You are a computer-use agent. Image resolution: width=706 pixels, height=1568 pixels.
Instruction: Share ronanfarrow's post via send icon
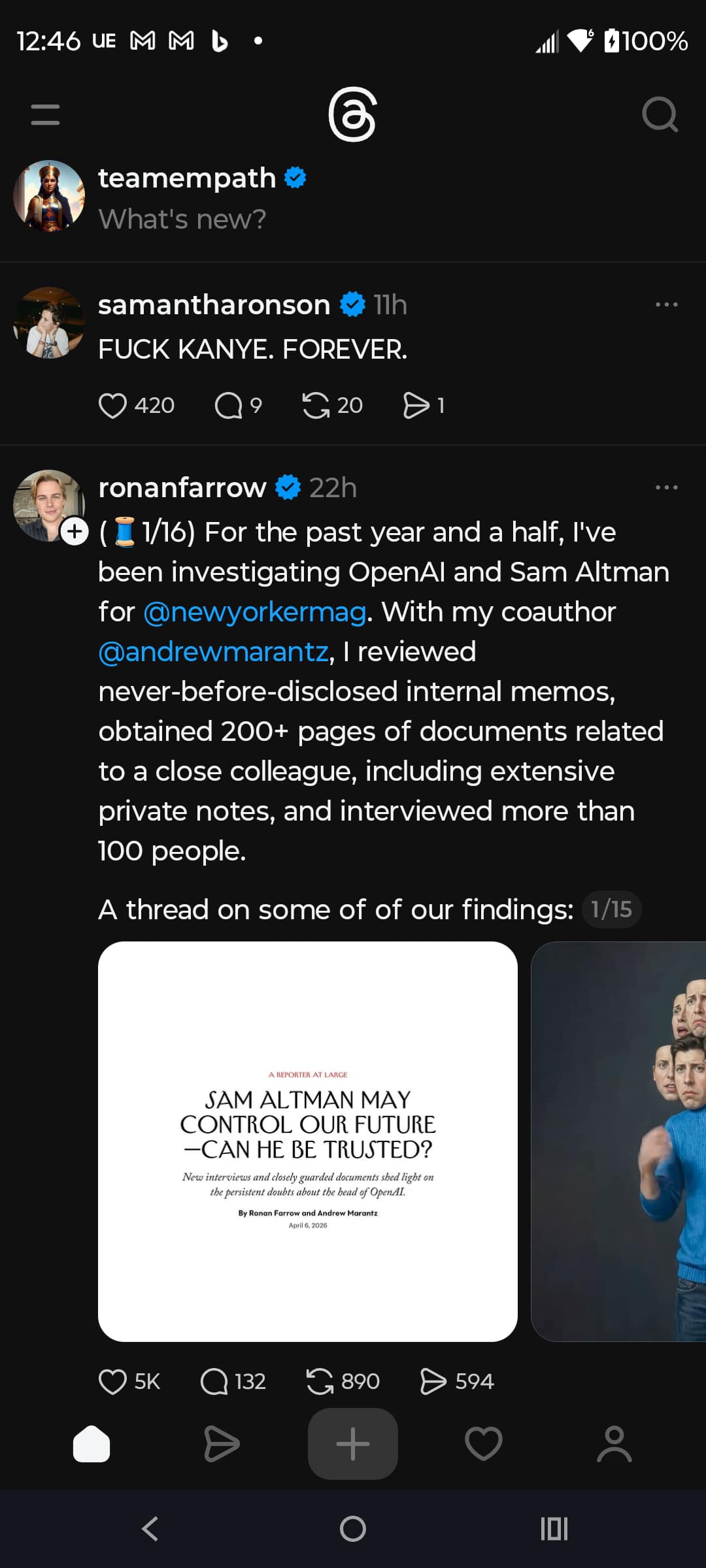coord(433,1382)
